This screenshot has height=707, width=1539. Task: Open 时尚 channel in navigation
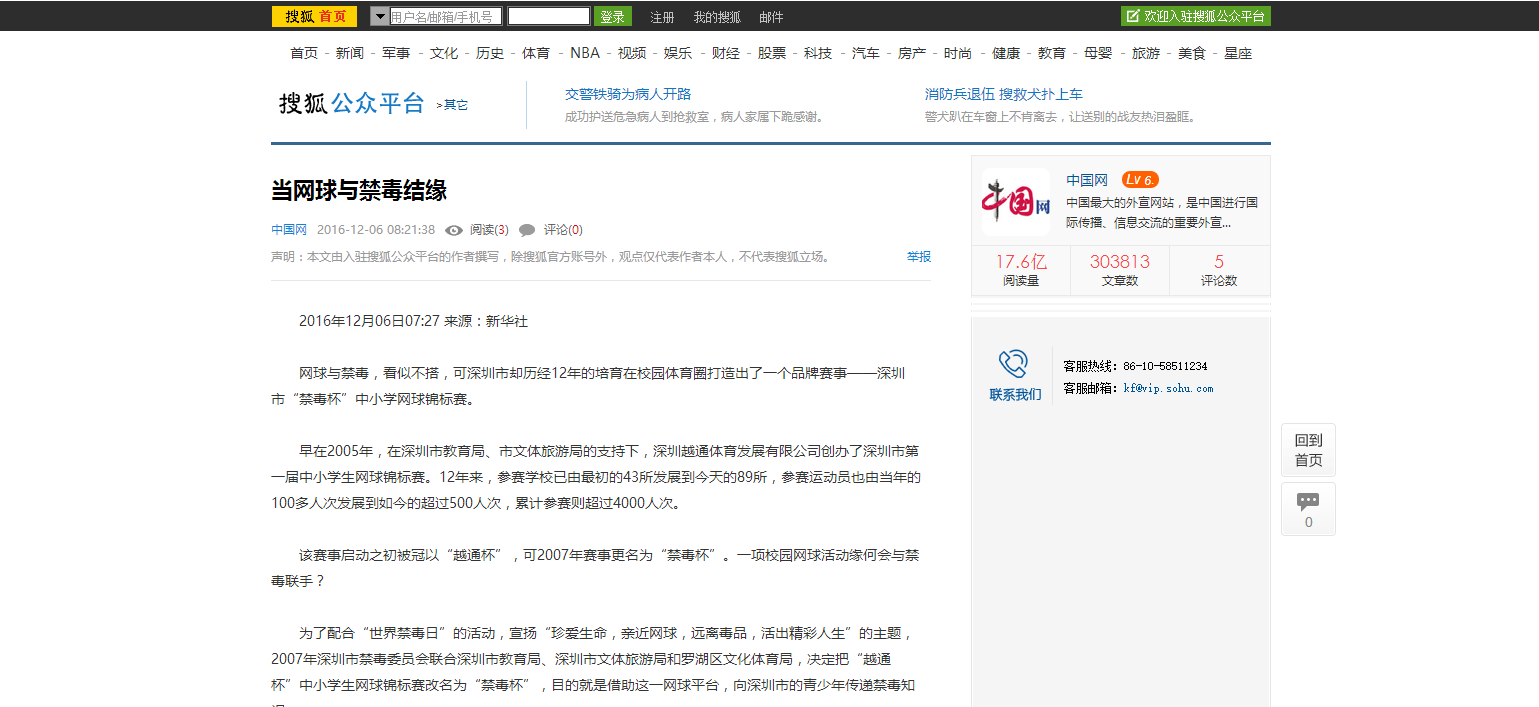pyautogui.click(x=958, y=53)
